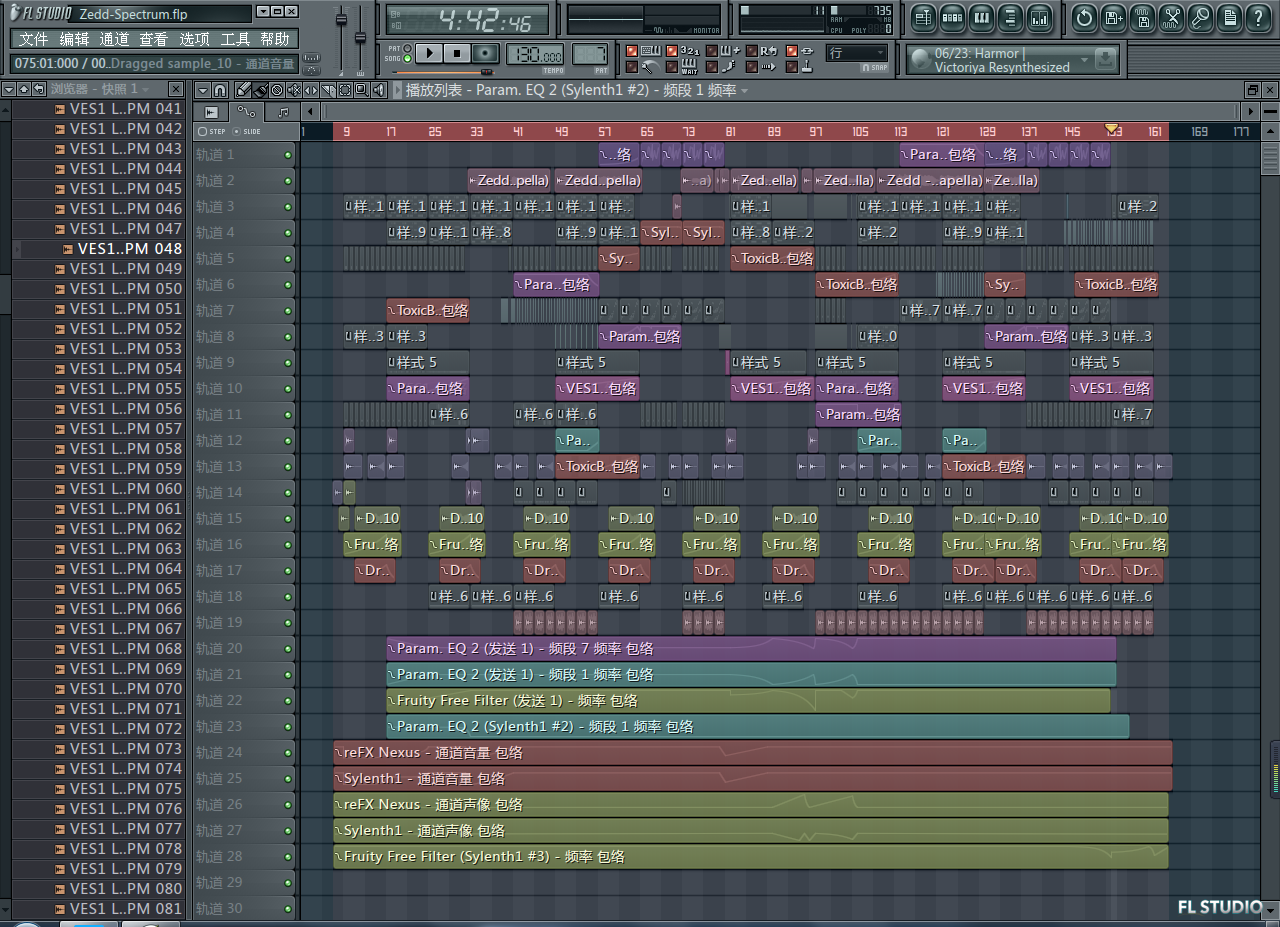Switch to the automation clip tab in playlist
The width and height of the screenshot is (1280, 927).
[x=247, y=111]
